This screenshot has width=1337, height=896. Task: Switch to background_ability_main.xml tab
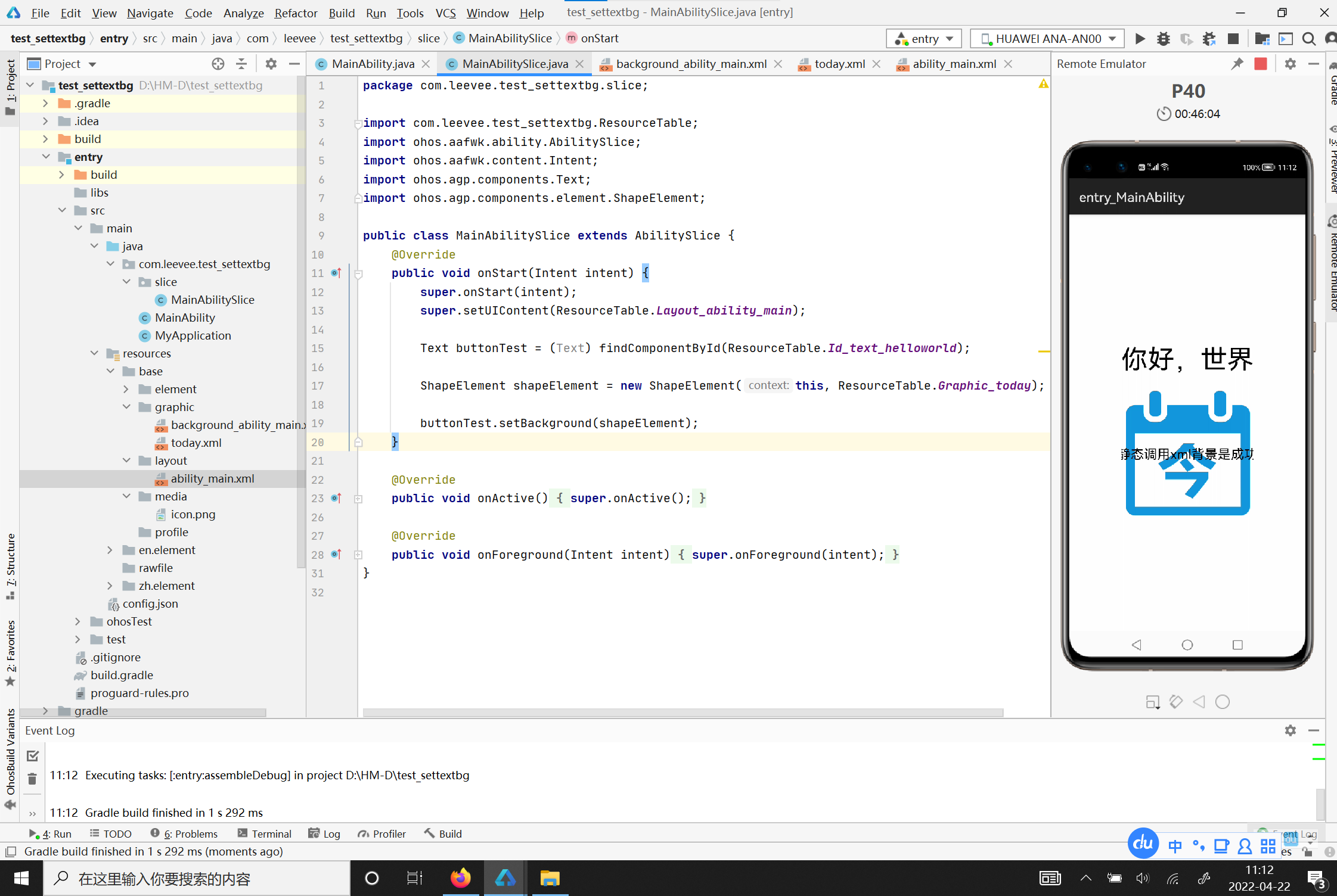[691, 64]
